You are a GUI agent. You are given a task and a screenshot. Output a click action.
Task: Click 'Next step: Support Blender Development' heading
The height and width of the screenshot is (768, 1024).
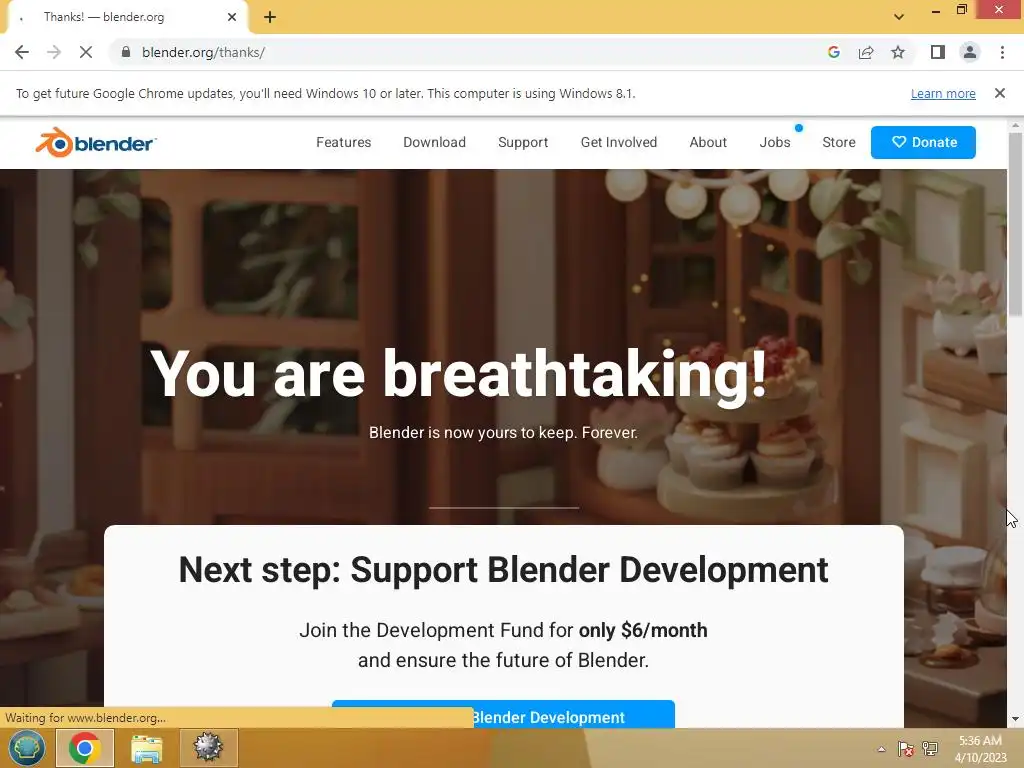point(504,569)
